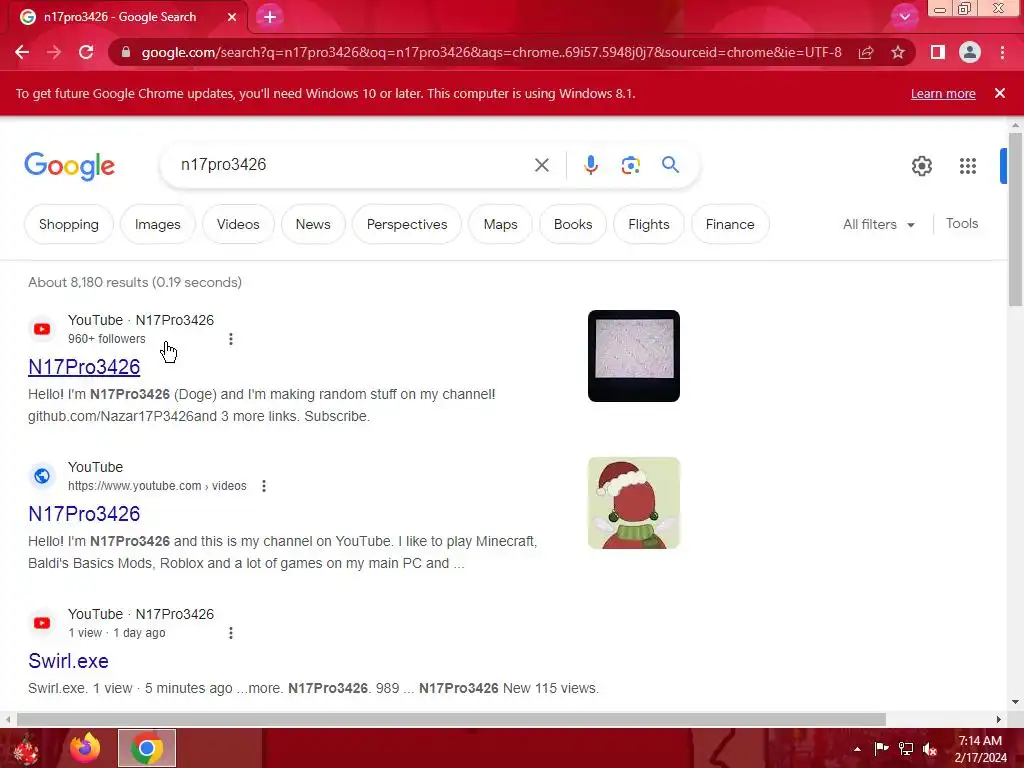Open Firefox from the taskbar
Viewport: 1024px width, 768px height.
[x=85, y=748]
